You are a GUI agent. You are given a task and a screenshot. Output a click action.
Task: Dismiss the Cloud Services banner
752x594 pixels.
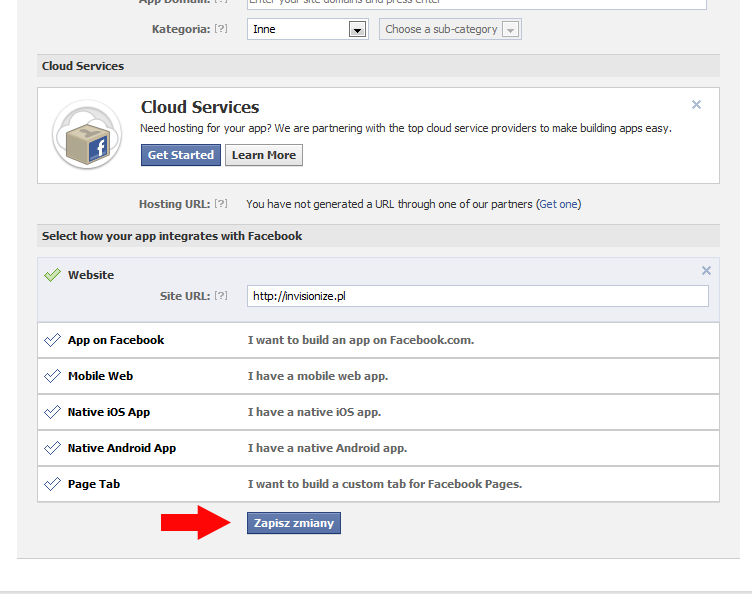click(697, 104)
